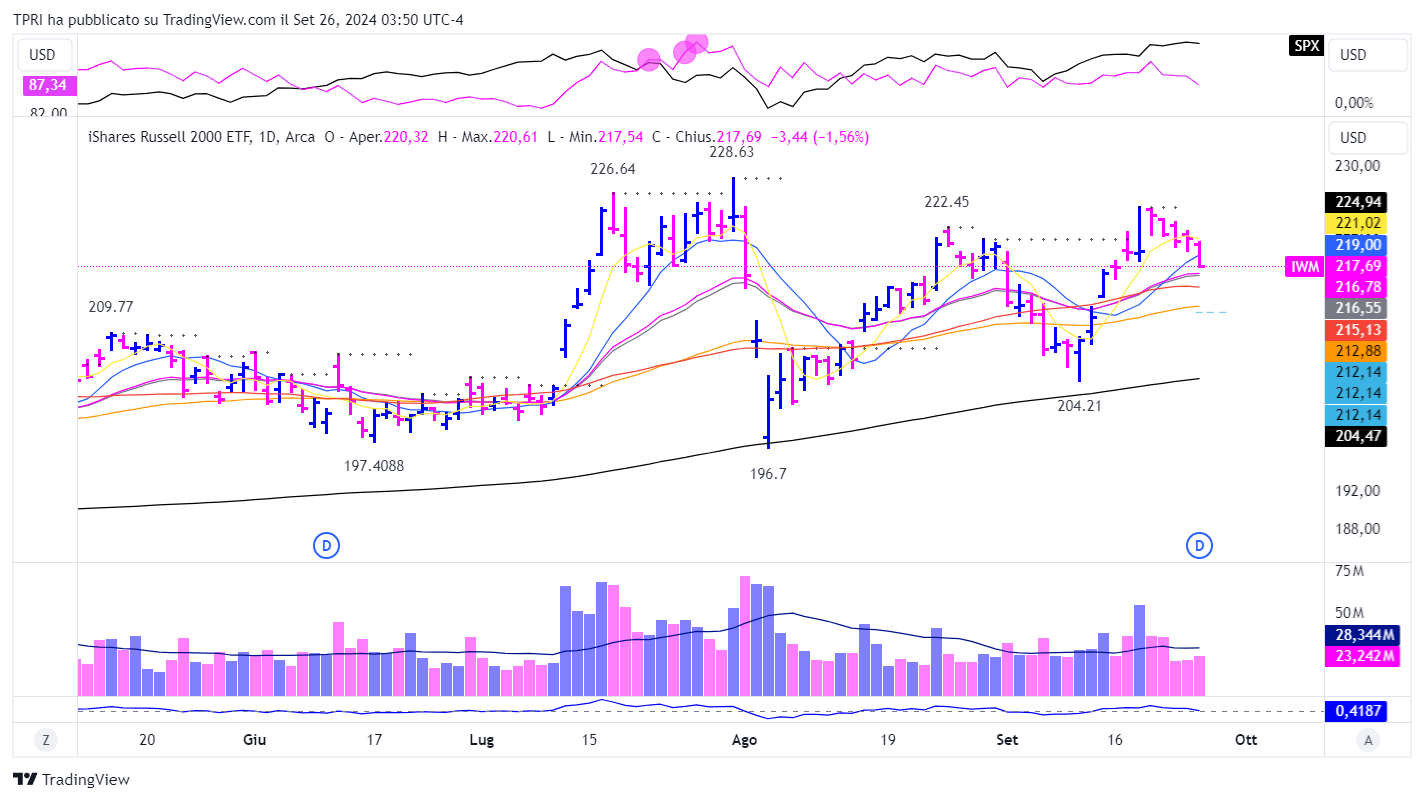This screenshot has height=801, width=1424.
Task: Toggle auto scale with the A button
Action: point(1367,740)
